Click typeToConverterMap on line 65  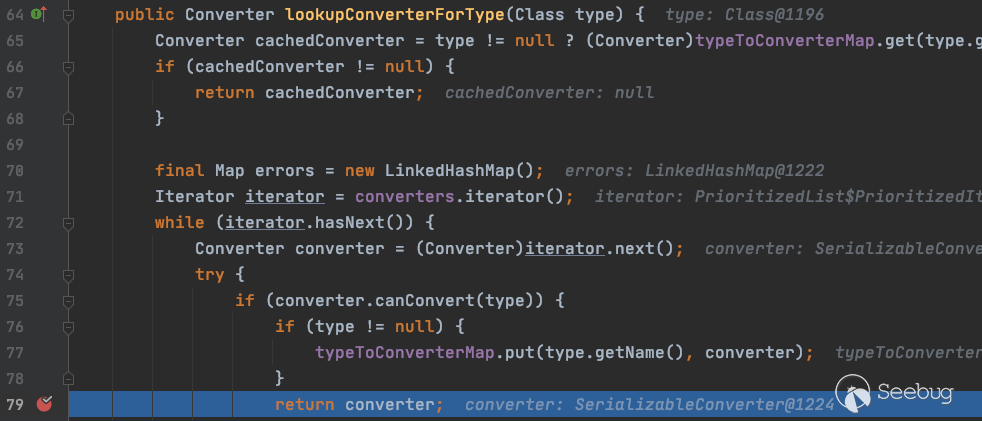coord(785,41)
